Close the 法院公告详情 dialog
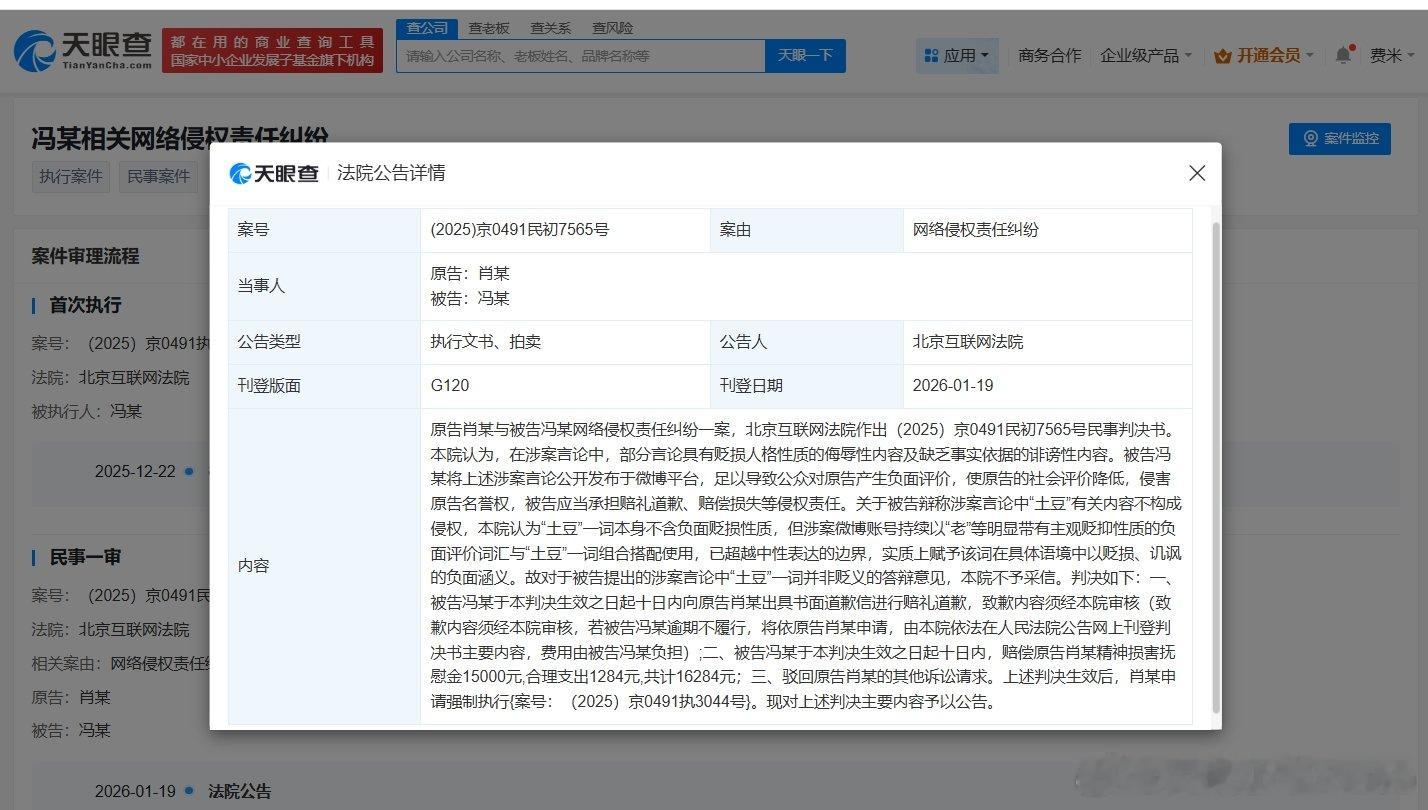 coord(1196,172)
